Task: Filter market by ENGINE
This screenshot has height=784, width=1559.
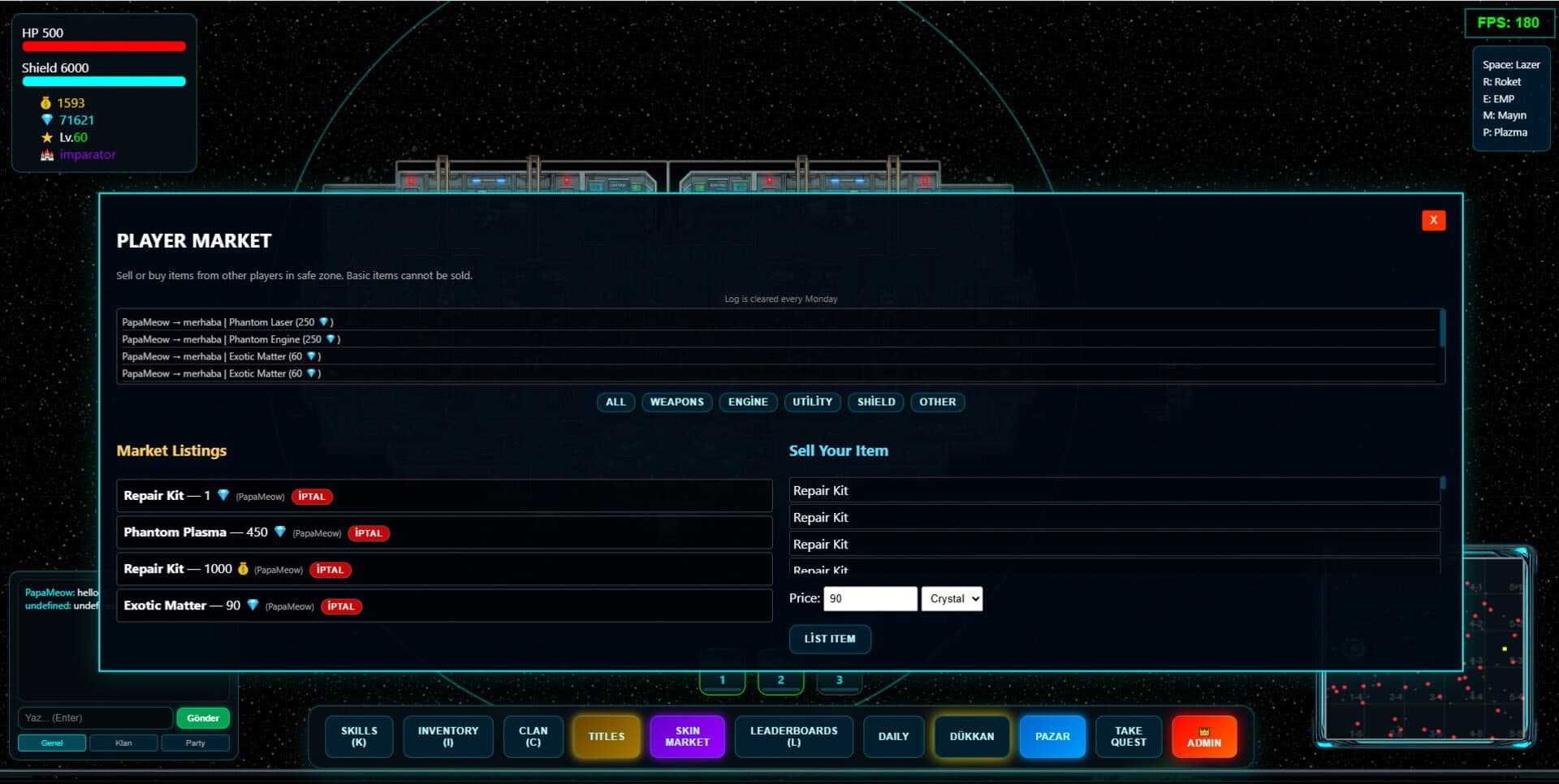Action: [748, 402]
